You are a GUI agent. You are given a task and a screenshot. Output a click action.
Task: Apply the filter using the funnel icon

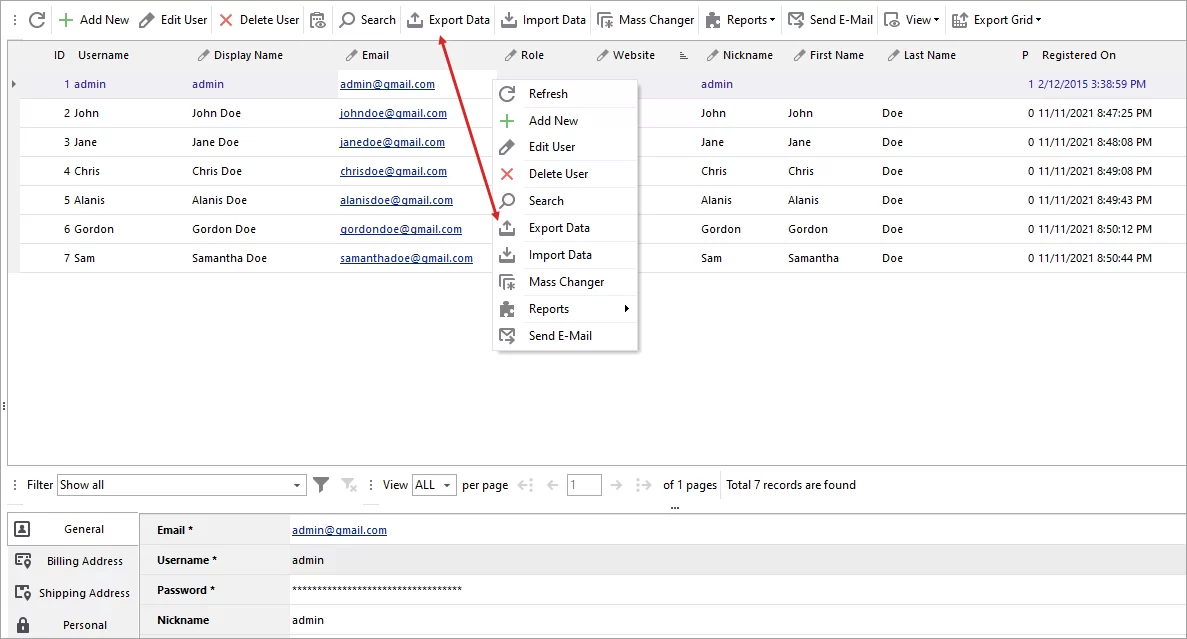[320, 484]
